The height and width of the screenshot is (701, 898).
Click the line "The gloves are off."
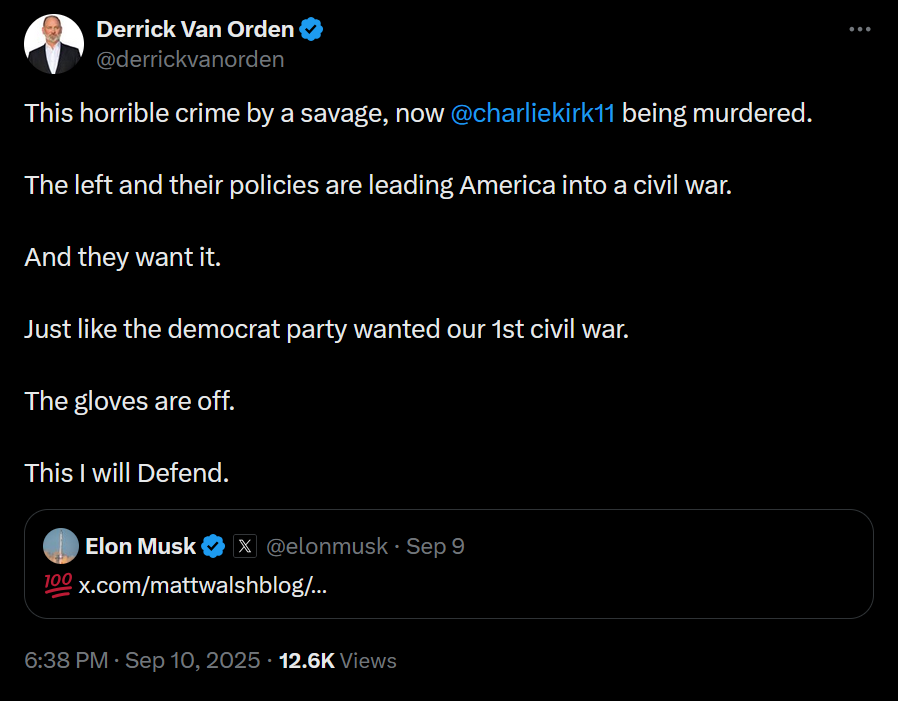[129, 401]
